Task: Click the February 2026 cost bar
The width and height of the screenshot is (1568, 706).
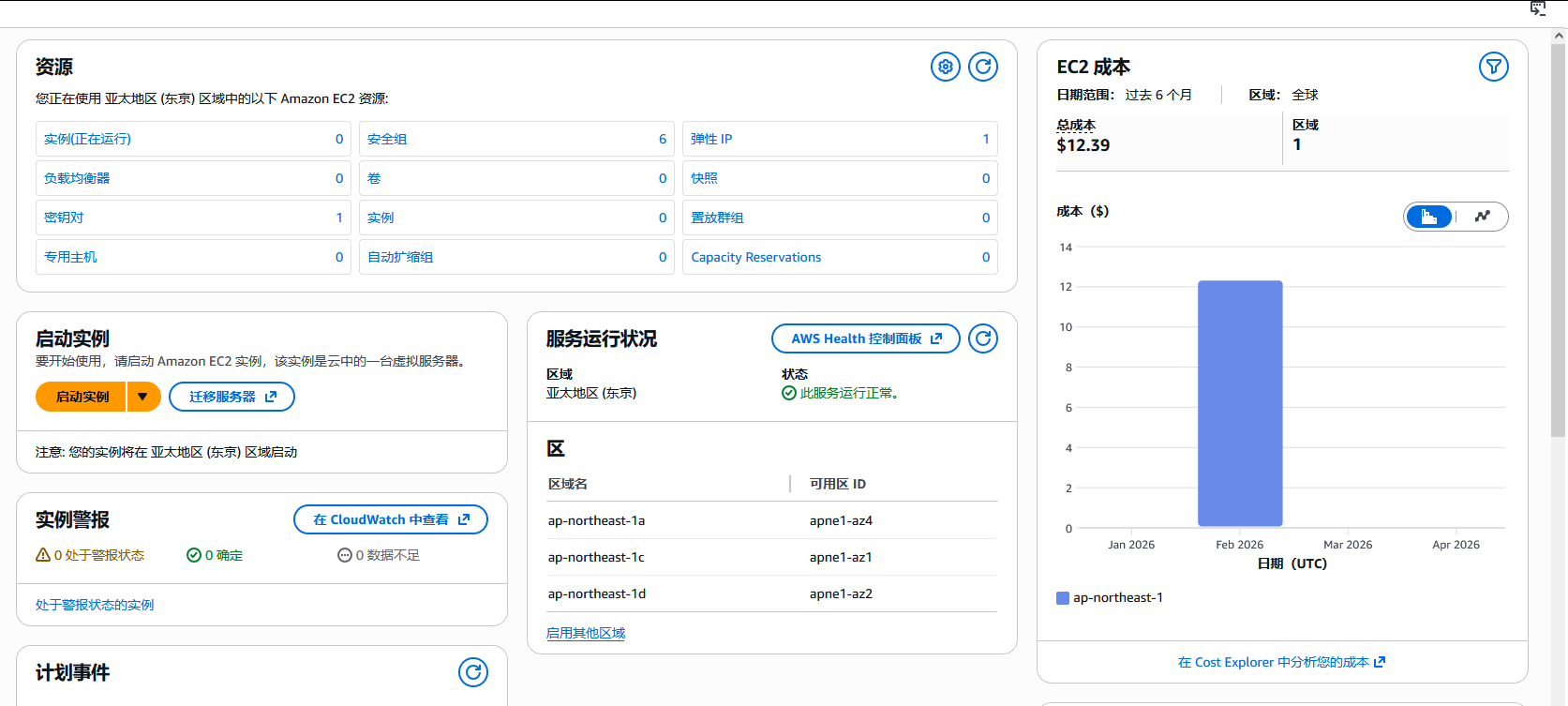Action: tap(1239, 403)
